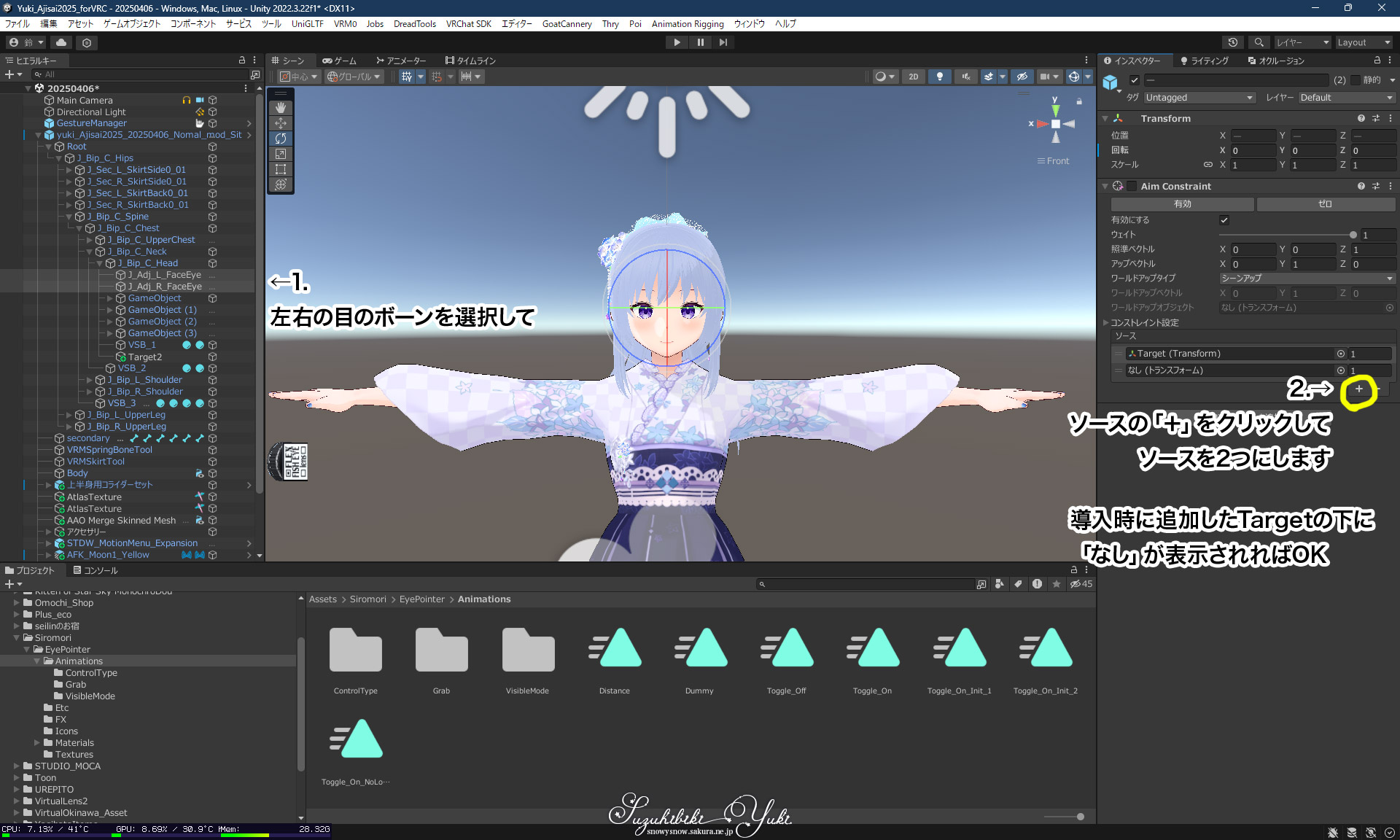Adjust the project icon size slider
1400x840 pixels.
1065,817
